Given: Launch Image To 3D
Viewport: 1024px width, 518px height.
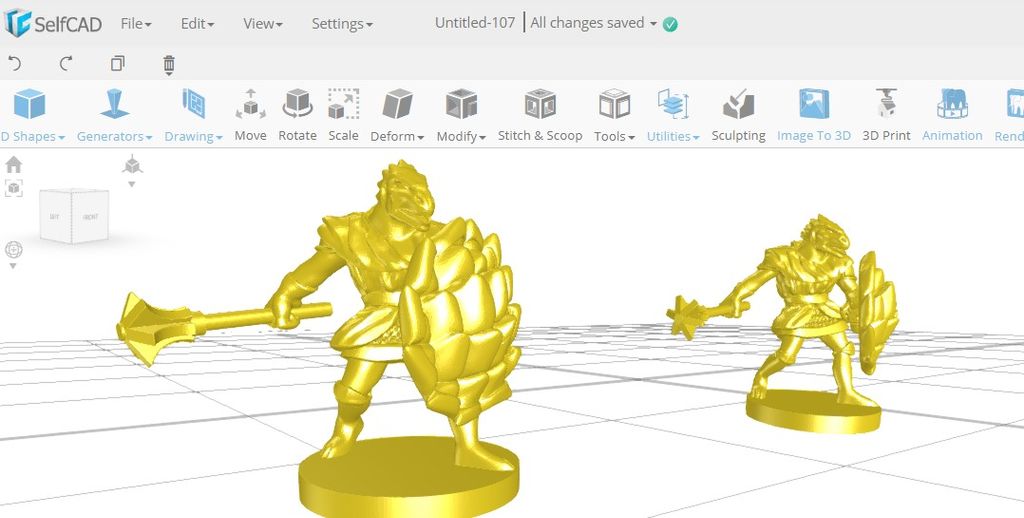Looking at the screenshot, I should click(x=813, y=115).
